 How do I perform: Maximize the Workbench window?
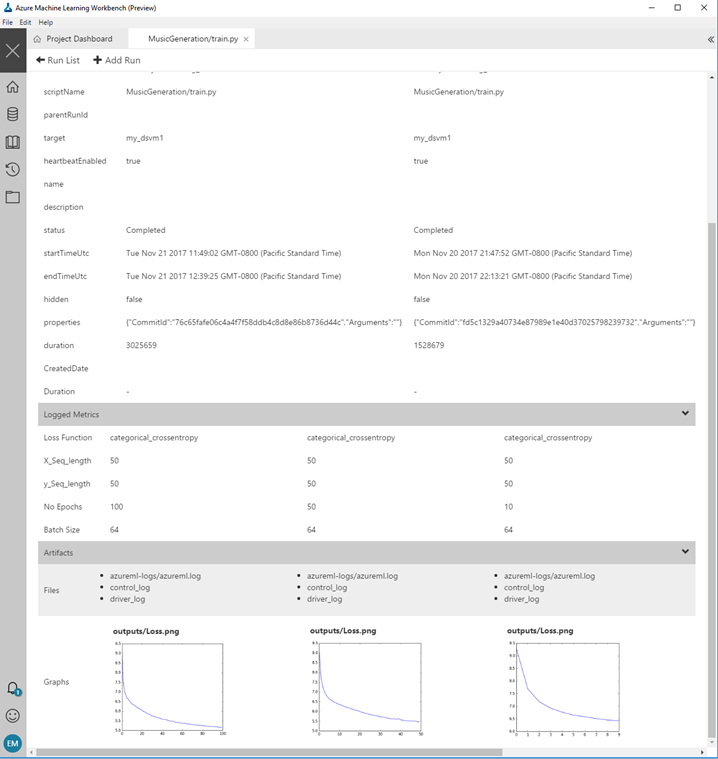(677, 8)
